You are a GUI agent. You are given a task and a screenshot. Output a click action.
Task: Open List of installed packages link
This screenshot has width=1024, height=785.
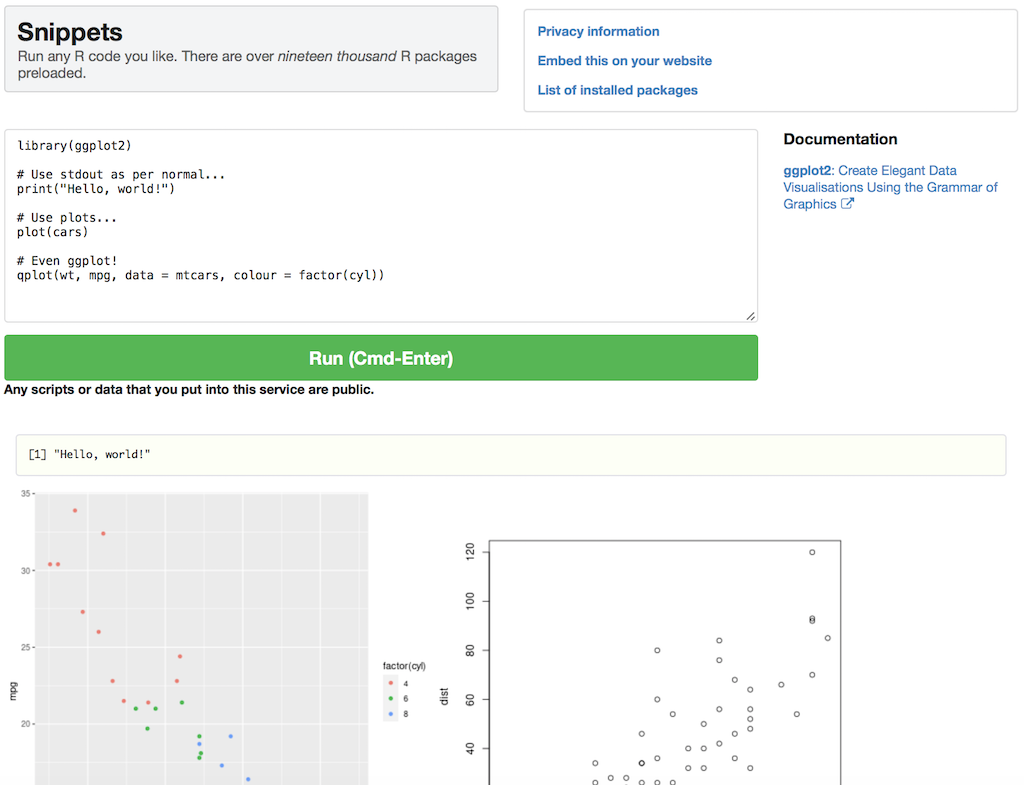(x=617, y=90)
